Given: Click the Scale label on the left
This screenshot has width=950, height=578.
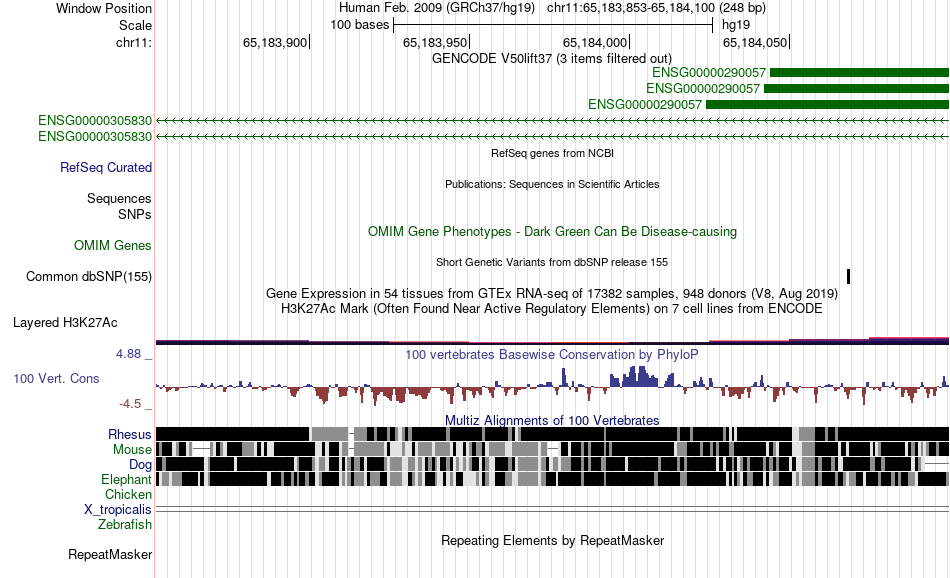Looking at the screenshot, I should [135, 25].
